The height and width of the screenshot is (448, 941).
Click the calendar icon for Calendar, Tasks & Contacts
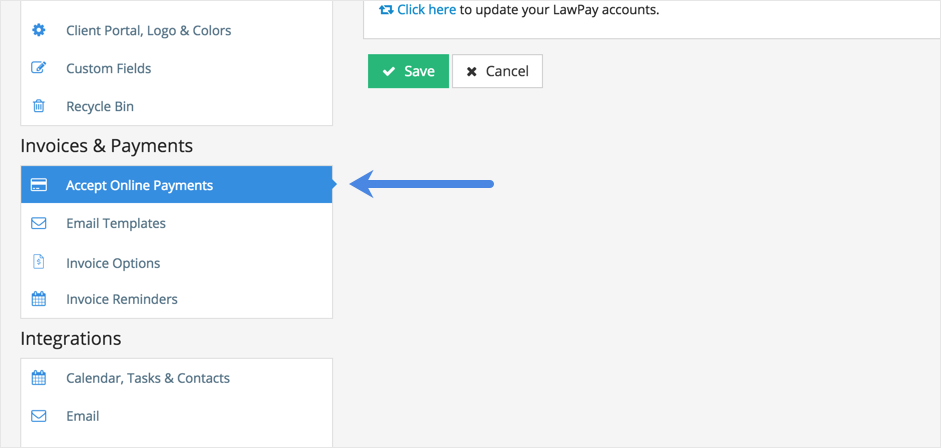(39, 378)
